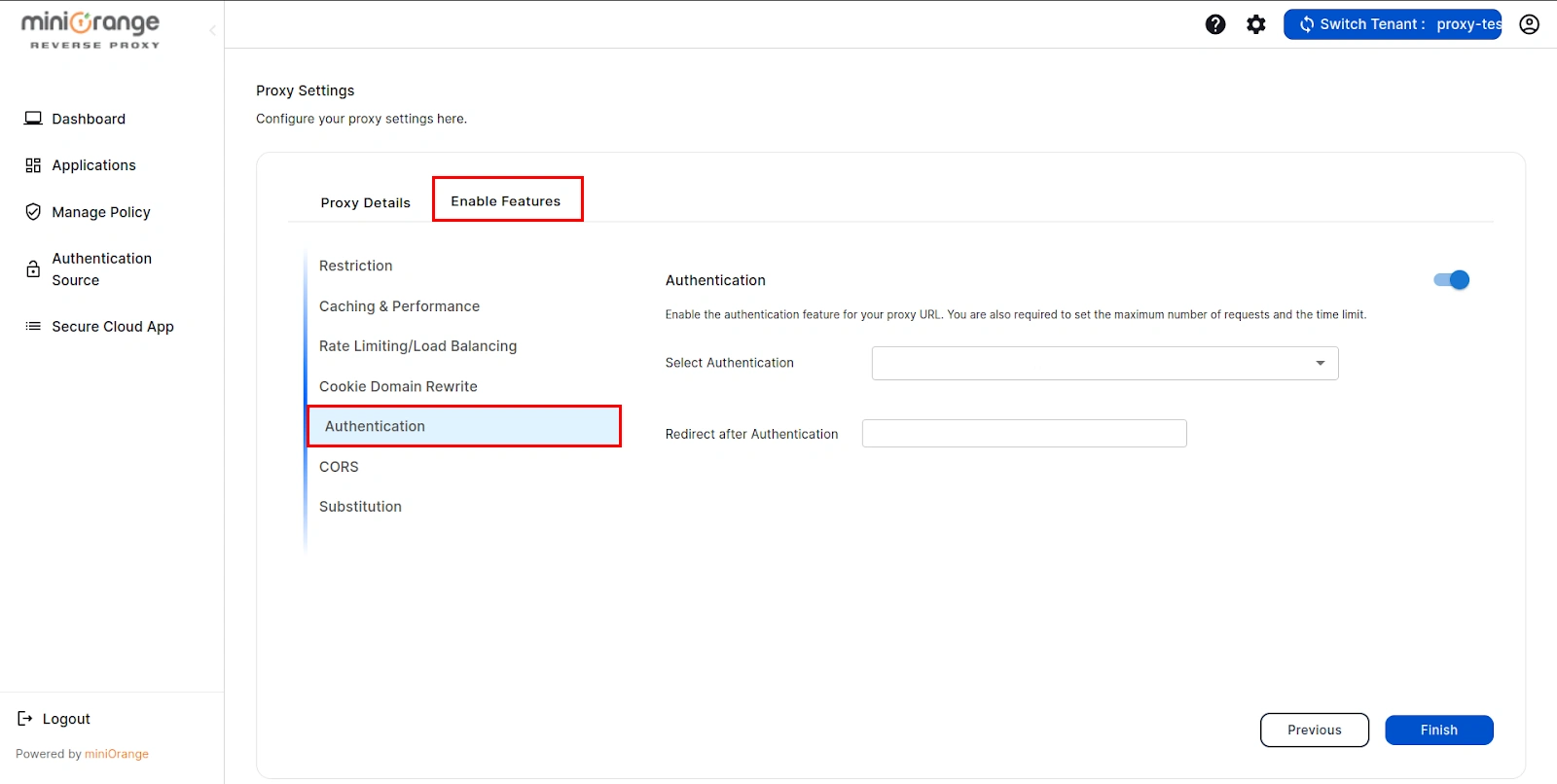1557x784 pixels.
Task: Open Secure Cloud App in the sidebar
Action: point(113,327)
